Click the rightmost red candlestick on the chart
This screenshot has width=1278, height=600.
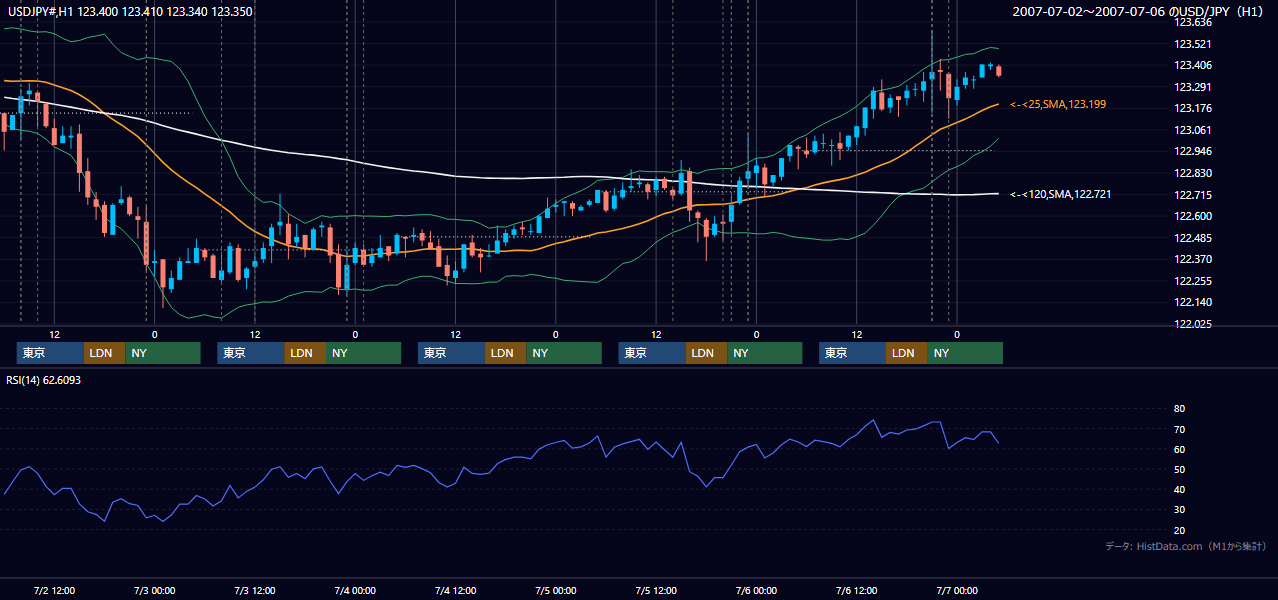(999, 70)
